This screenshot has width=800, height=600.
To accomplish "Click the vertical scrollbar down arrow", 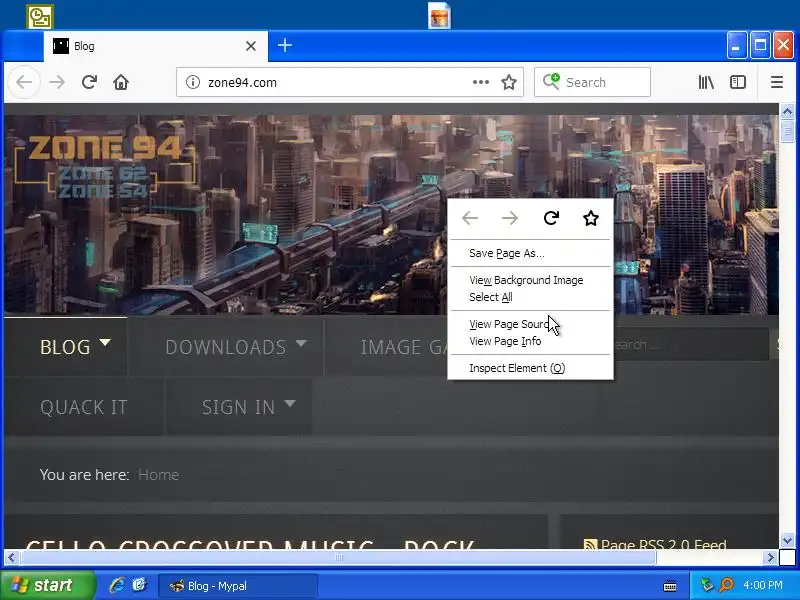I will coord(787,540).
